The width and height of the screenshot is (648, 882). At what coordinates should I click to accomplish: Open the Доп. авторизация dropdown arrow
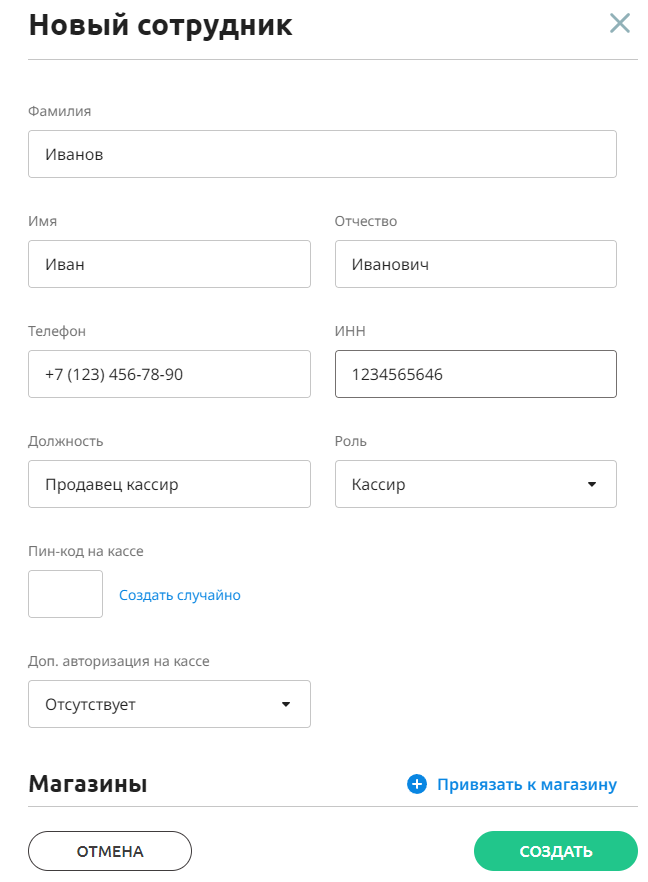pyautogui.click(x=286, y=704)
